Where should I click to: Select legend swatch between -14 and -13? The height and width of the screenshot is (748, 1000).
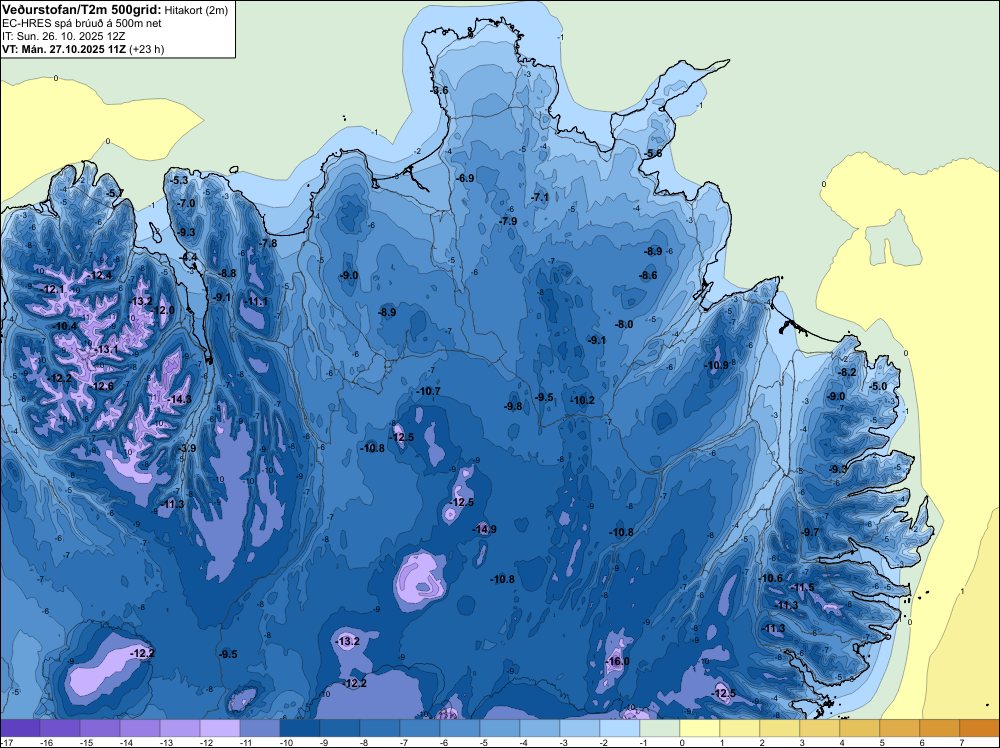(x=140, y=728)
